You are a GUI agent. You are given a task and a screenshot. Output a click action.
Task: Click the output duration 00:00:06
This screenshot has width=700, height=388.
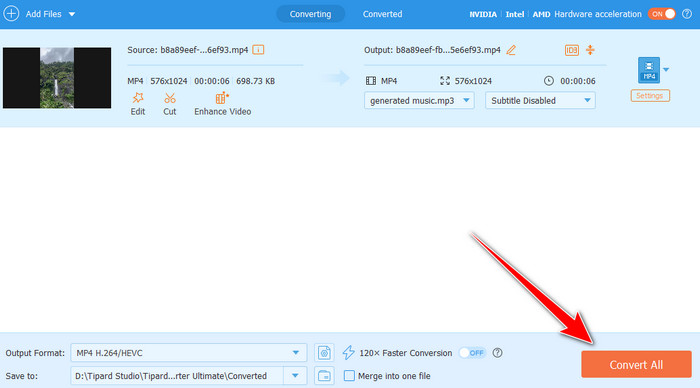click(x=578, y=81)
